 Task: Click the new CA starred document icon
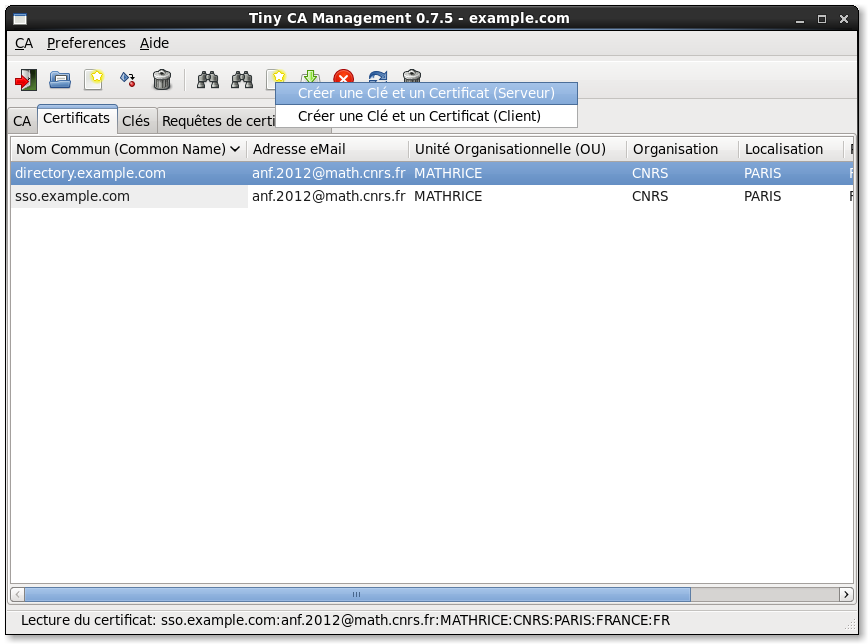[94, 79]
